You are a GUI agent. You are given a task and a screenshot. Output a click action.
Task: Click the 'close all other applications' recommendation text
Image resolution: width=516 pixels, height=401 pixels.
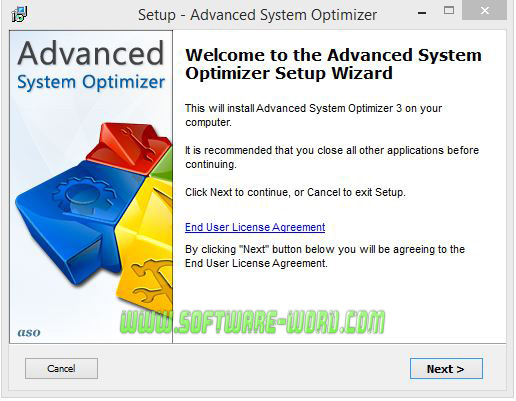pyautogui.click(x=332, y=157)
